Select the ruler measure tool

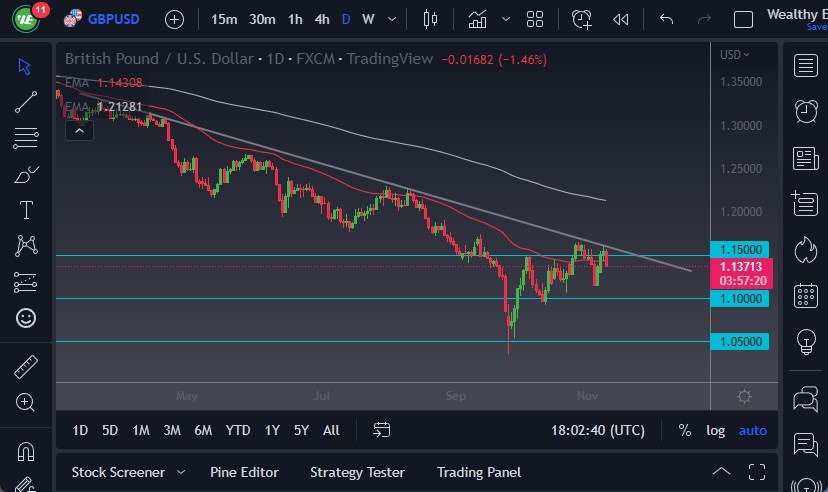point(26,367)
